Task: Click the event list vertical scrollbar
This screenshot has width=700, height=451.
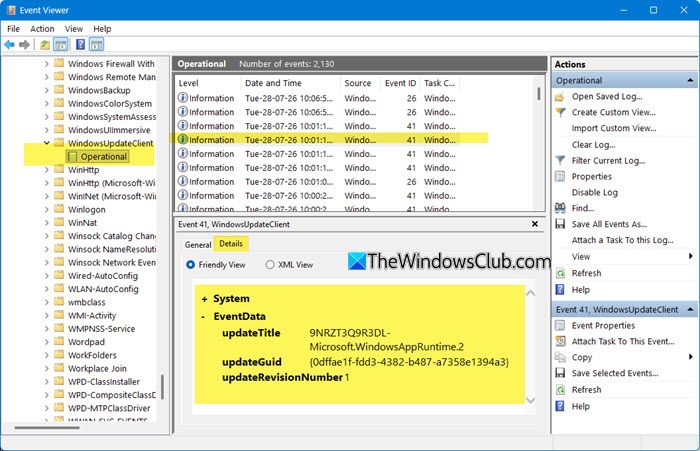Action: (x=539, y=94)
